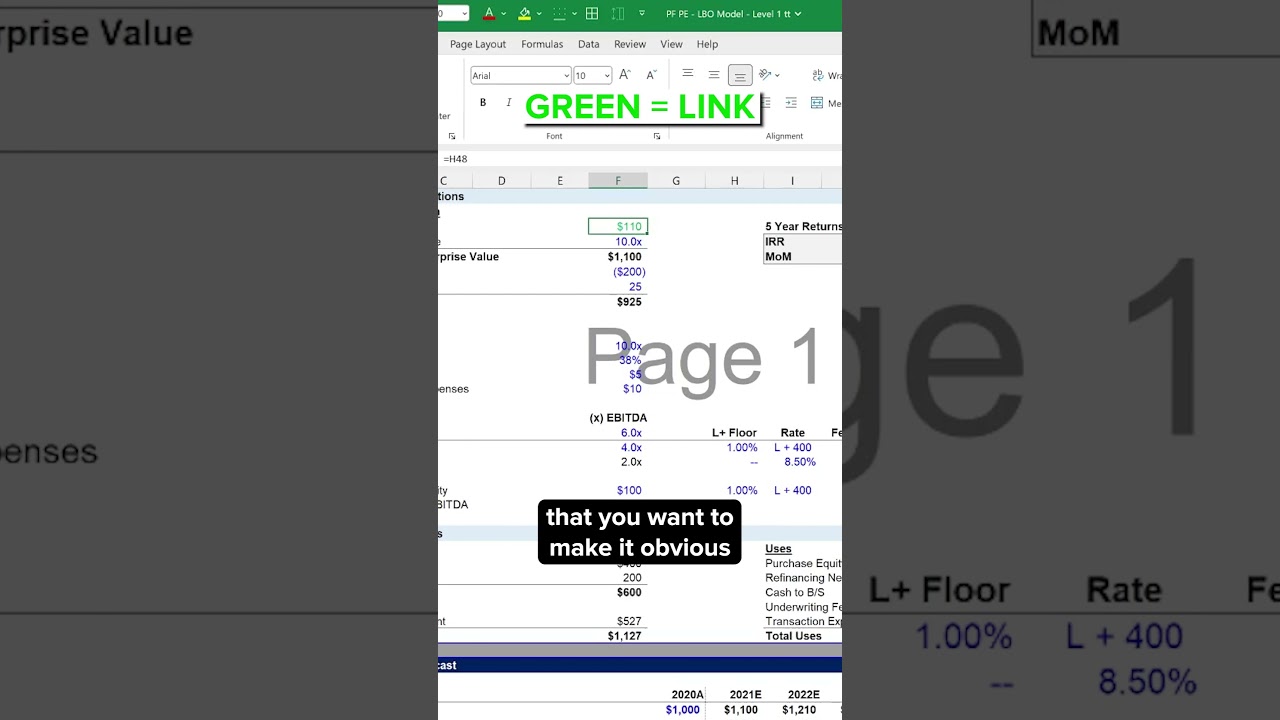Click the autofit column width icon

(x=618, y=14)
